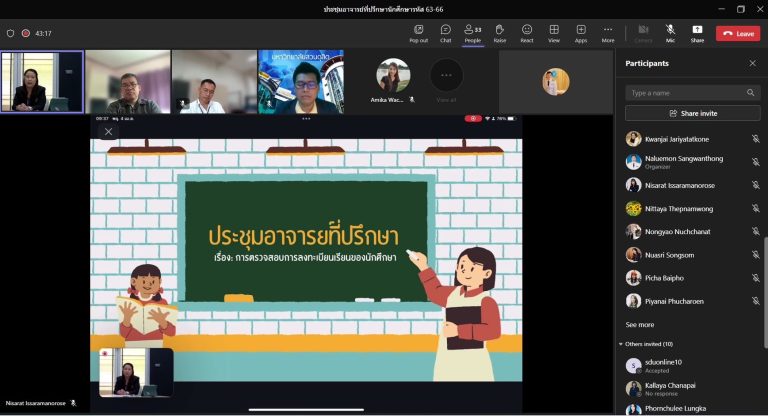Viewport: 768px width, 416px height.
Task: Click the mic icon for Naluemon Sangwanthong
Action: 755,162
